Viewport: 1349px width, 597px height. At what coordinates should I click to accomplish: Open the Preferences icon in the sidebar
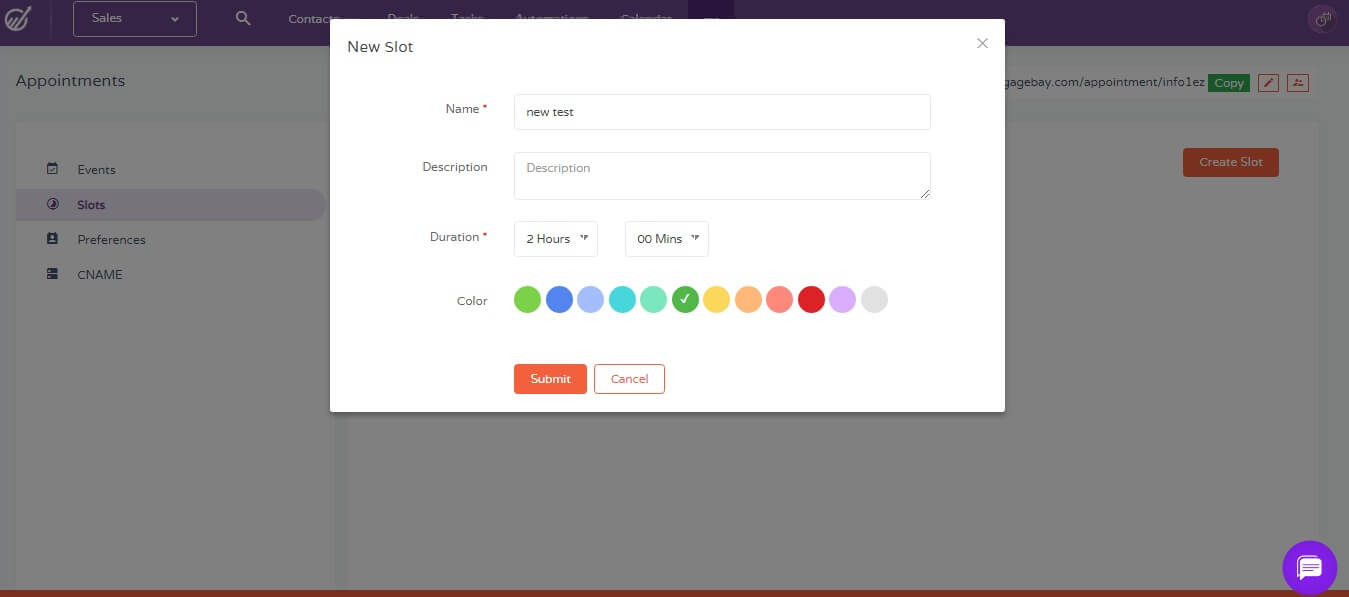click(53, 239)
